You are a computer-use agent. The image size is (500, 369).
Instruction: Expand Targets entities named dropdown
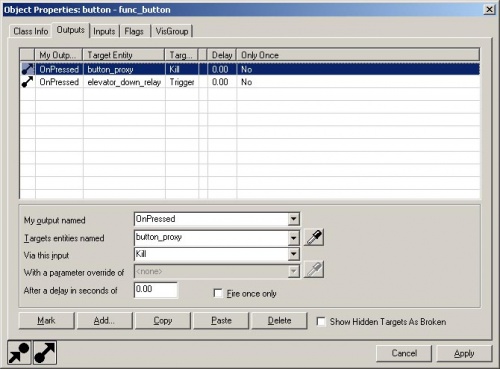(x=293, y=238)
